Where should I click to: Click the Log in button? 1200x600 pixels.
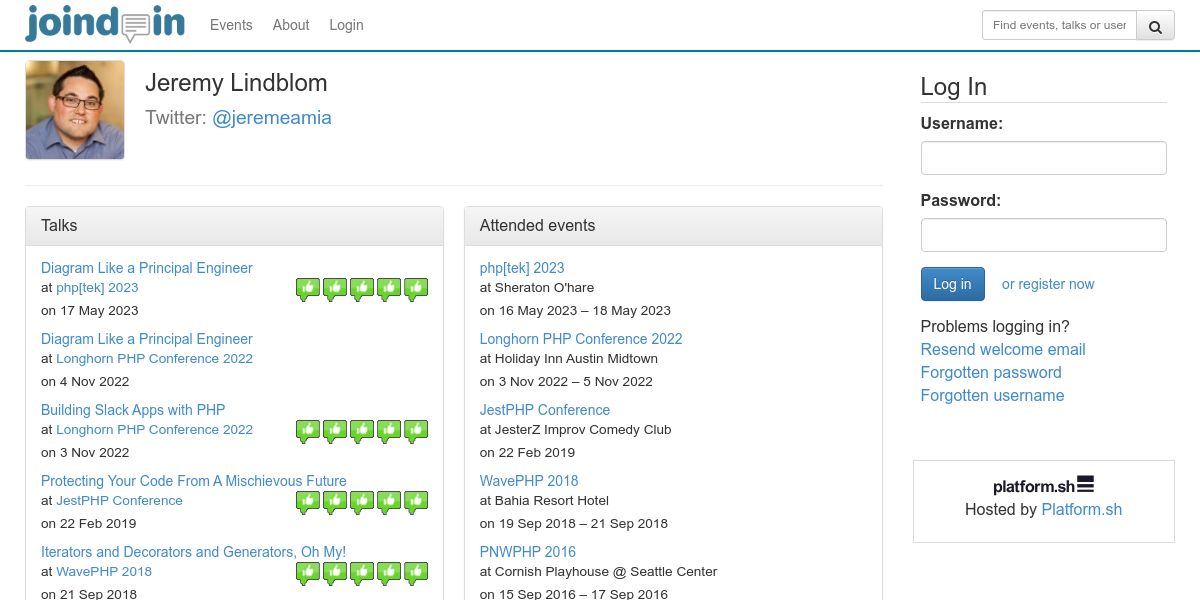[952, 284]
